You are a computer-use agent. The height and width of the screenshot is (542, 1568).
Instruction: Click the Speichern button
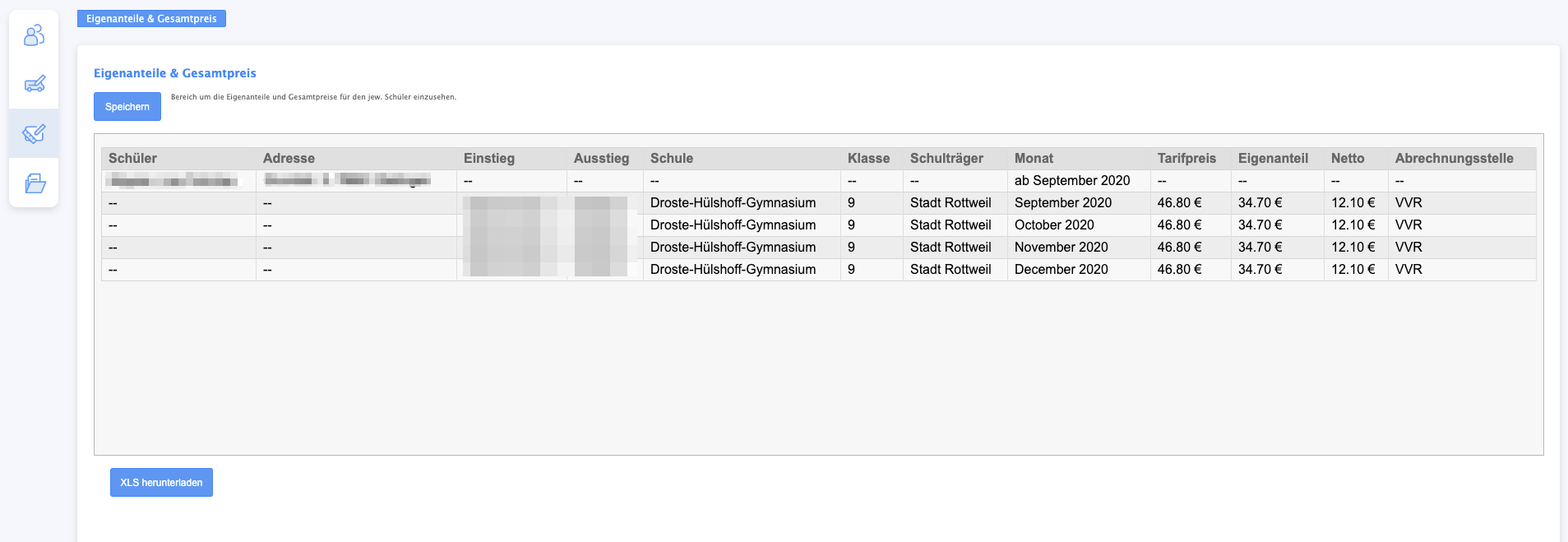(127, 107)
